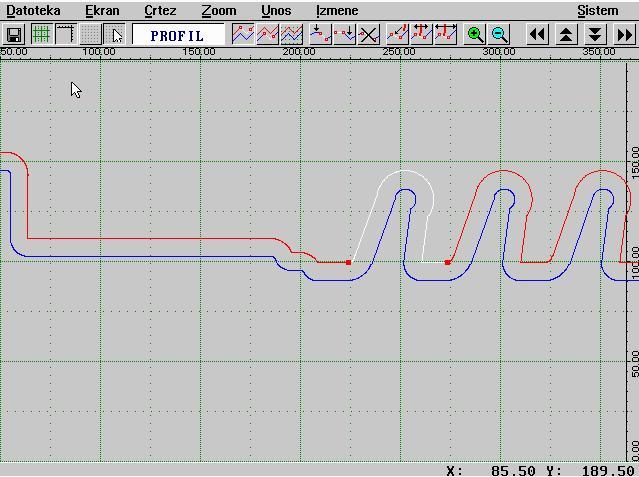639x477 pixels.
Task: Click the horizontal ruler label 100.00
Action: (x=99, y=52)
